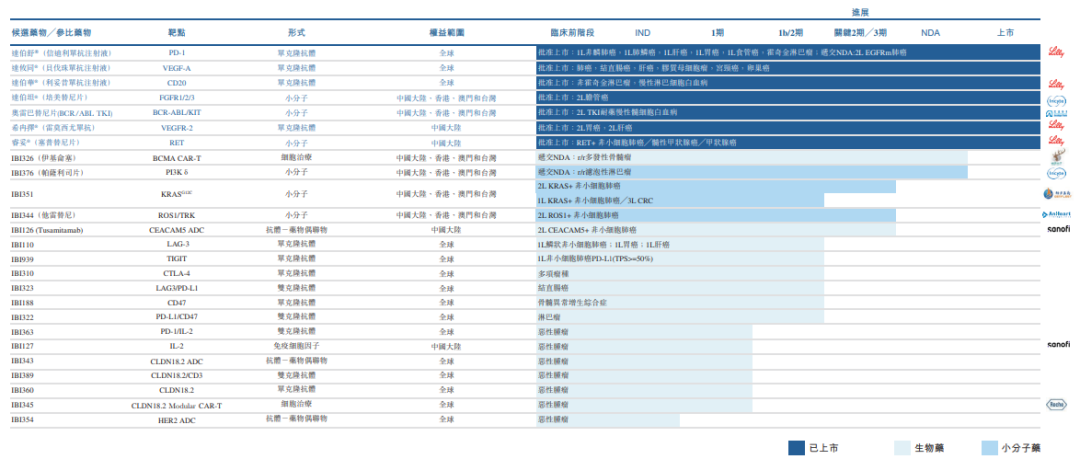Select the 靶點 column header
1080x459 pixels.
point(176,32)
